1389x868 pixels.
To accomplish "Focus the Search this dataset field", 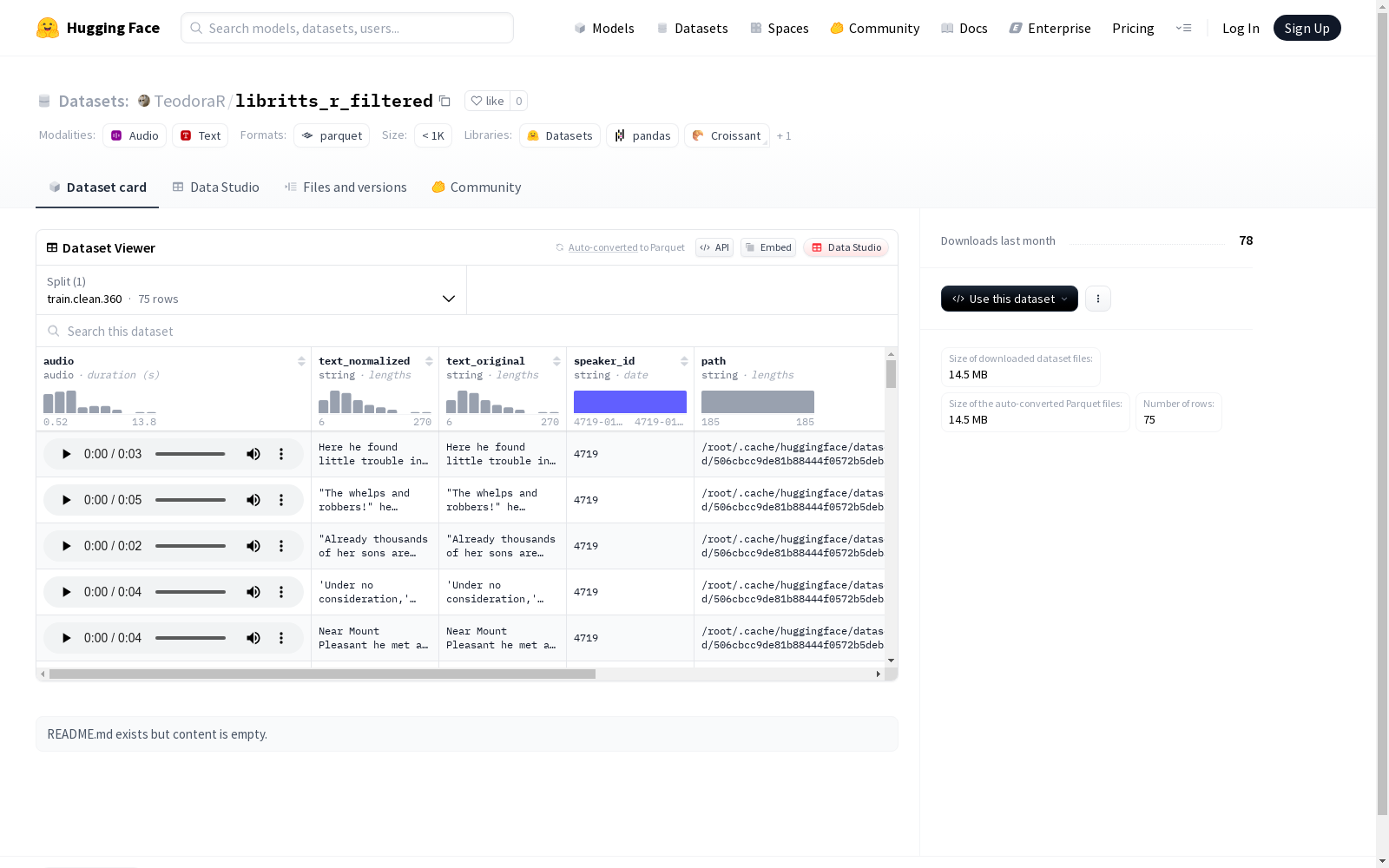I will coord(467,332).
